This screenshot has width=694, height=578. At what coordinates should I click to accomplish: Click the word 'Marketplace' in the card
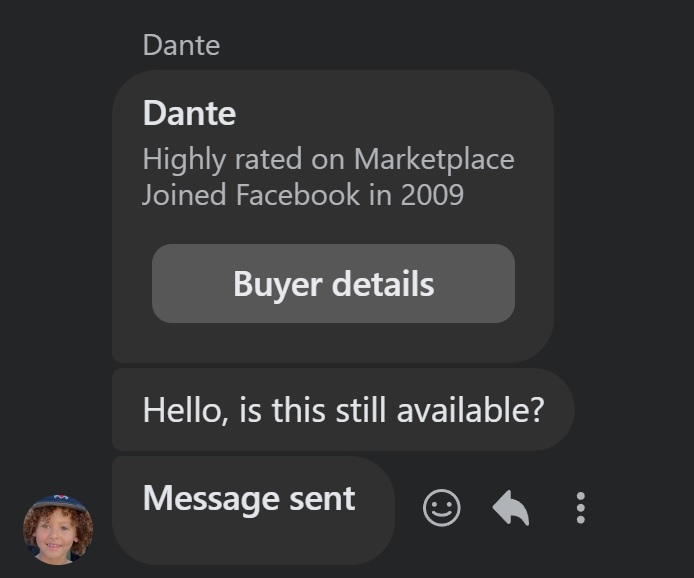[x=434, y=158]
